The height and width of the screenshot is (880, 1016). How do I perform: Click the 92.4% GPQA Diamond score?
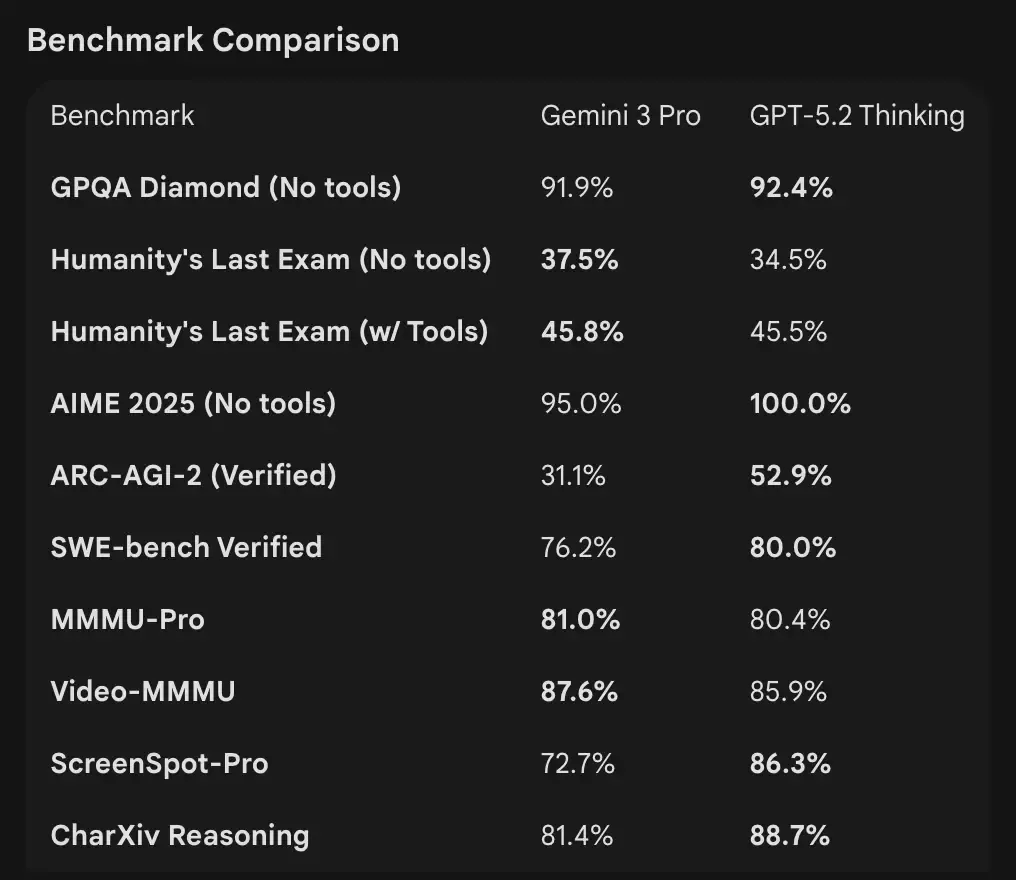click(x=791, y=188)
